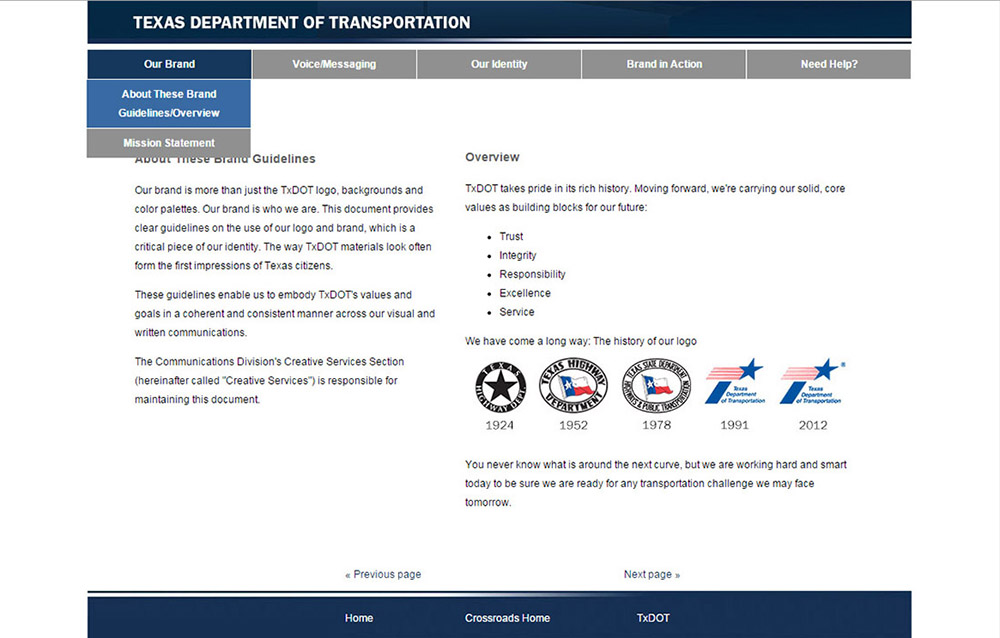Follow the Next page link
The height and width of the screenshot is (638, 1000).
click(x=652, y=574)
